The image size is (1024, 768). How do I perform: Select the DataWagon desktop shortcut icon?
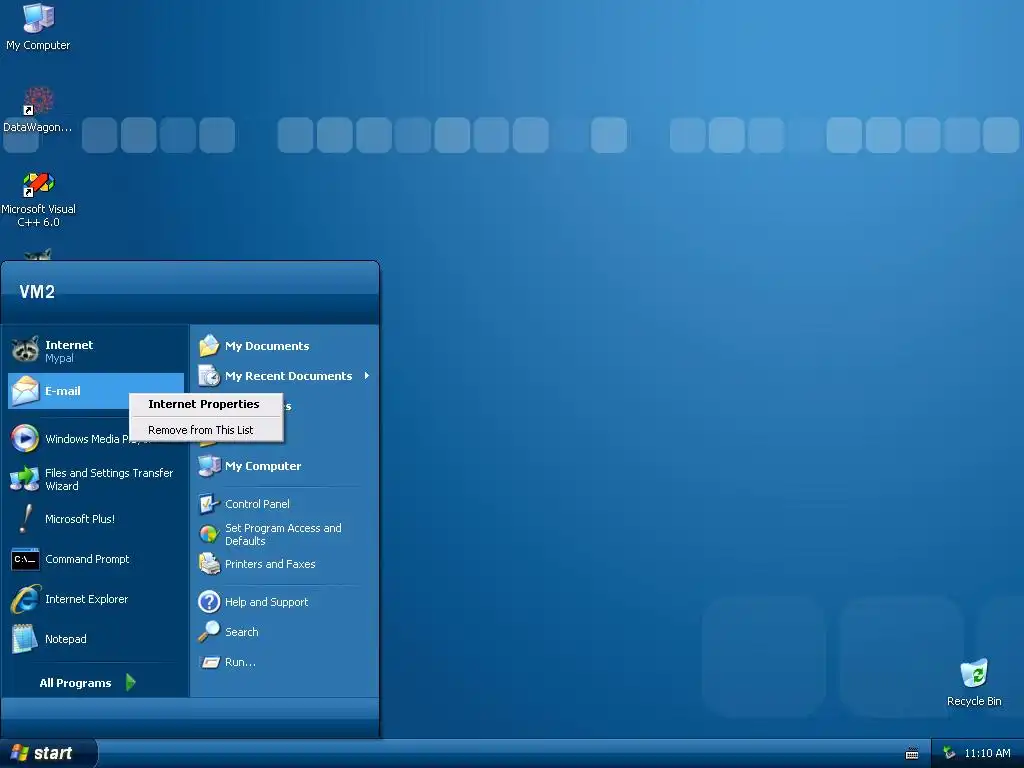38,101
